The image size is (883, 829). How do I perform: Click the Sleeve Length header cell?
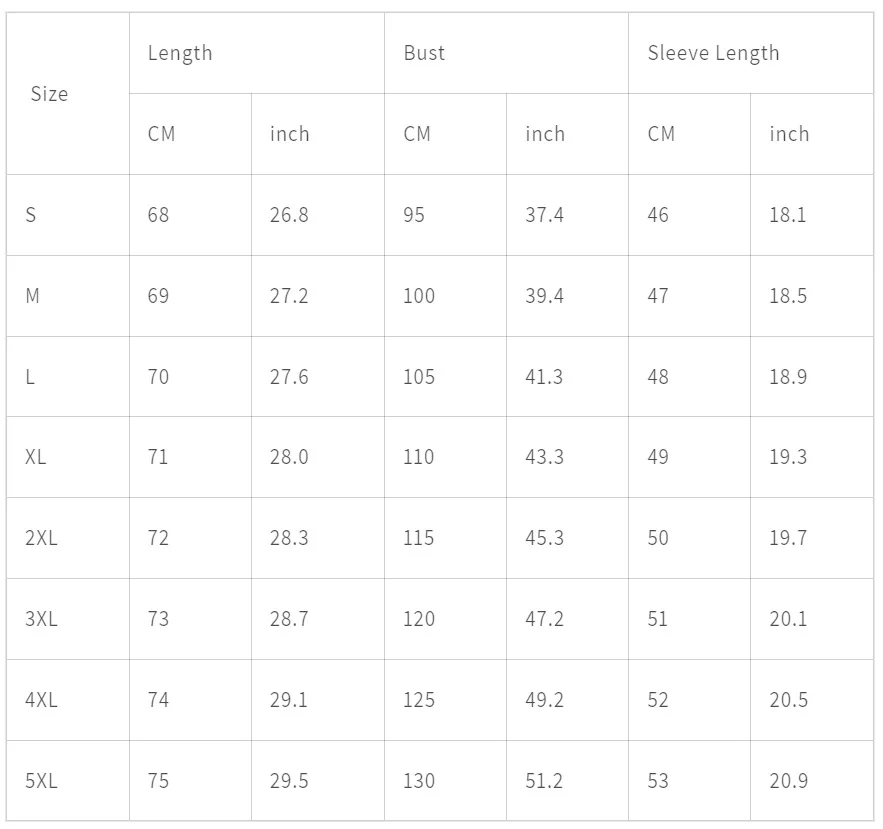[x=713, y=53]
